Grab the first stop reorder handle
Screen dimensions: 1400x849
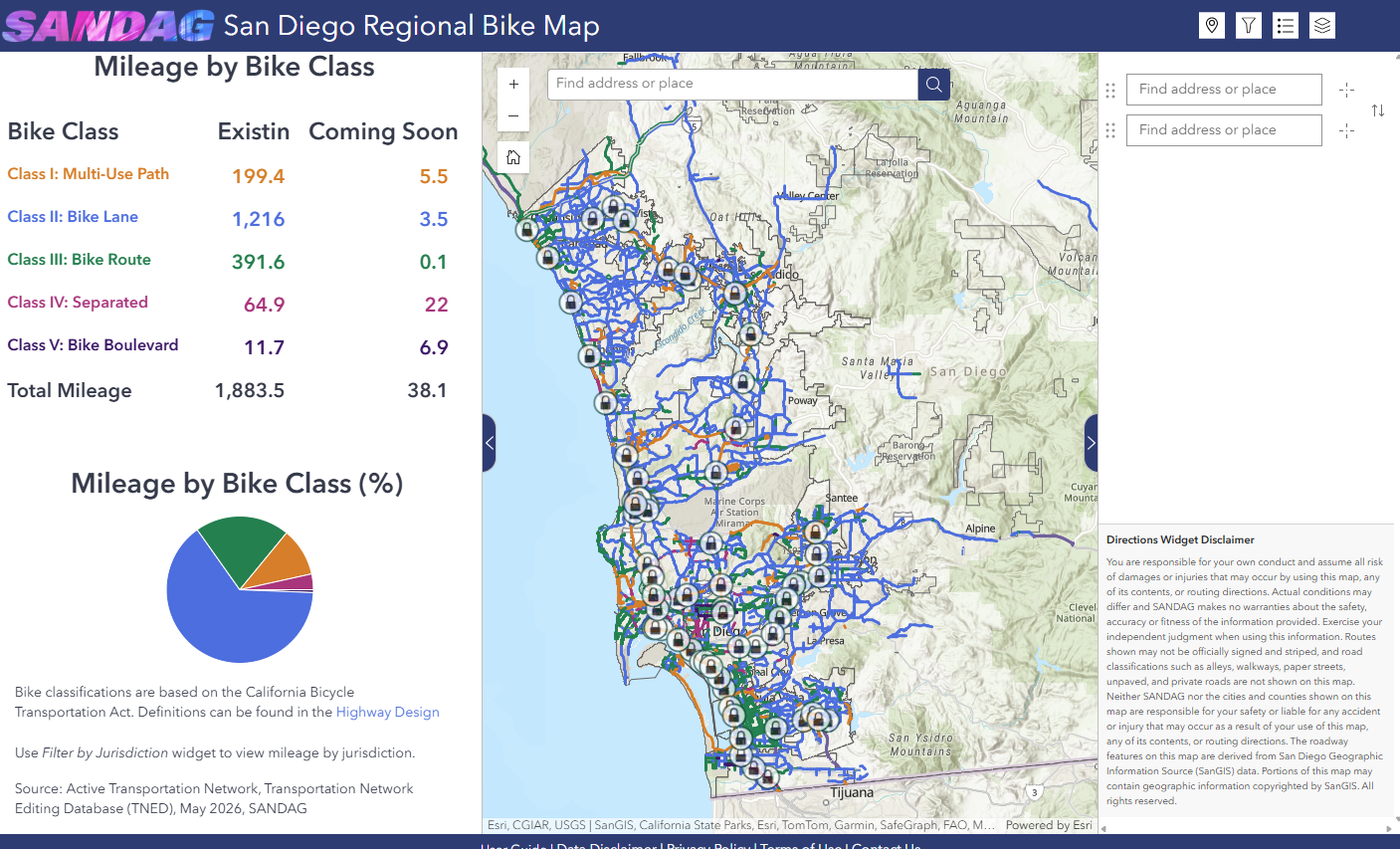point(1110,90)
